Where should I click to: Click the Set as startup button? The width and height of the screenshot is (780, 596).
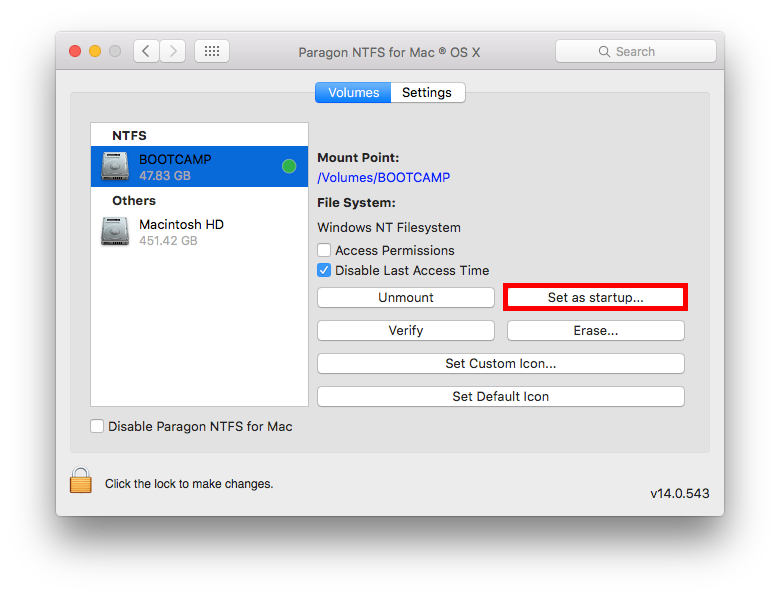pyautogui.click(x=595, y=297)
